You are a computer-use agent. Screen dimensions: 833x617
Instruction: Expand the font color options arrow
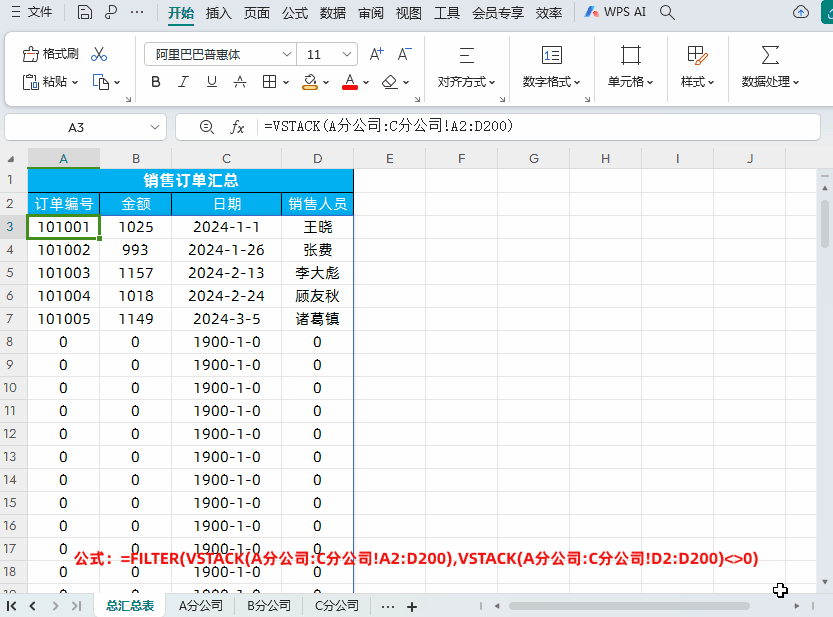(366, 82)
